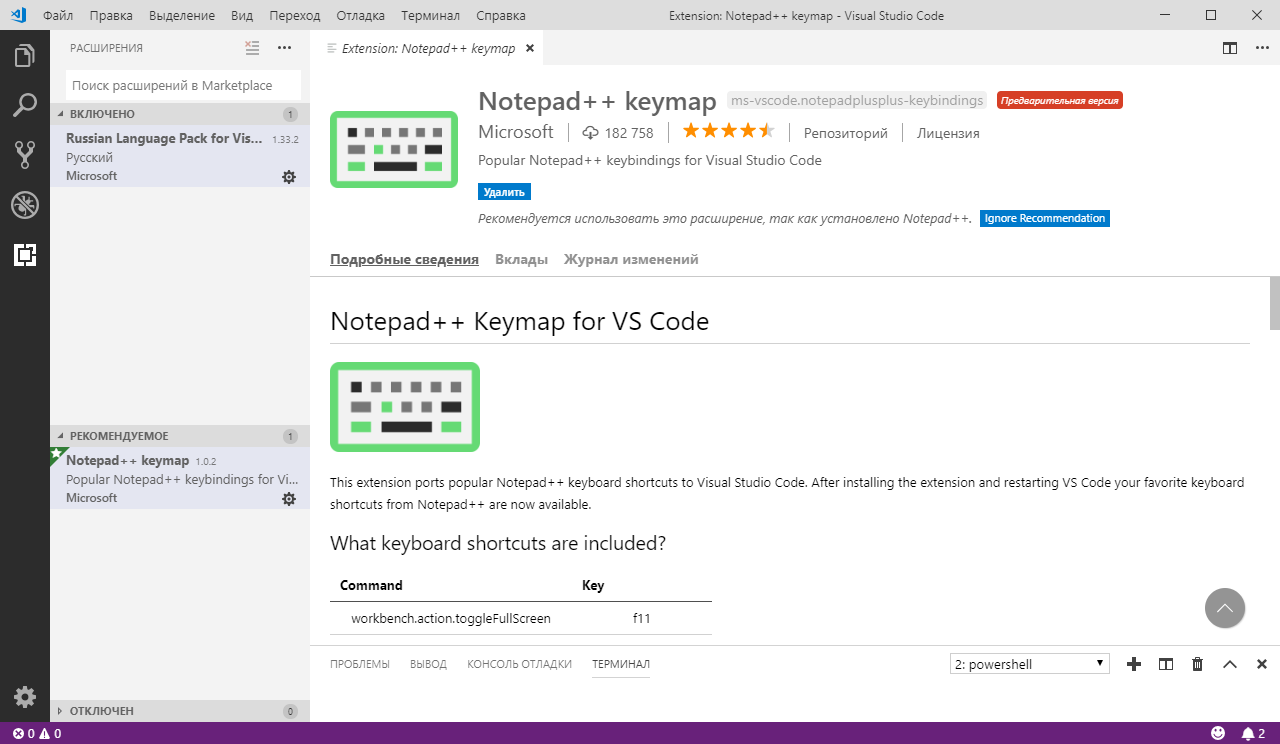Clear the extensions search results icon
1280x744 pixels.
click(252, 48)
